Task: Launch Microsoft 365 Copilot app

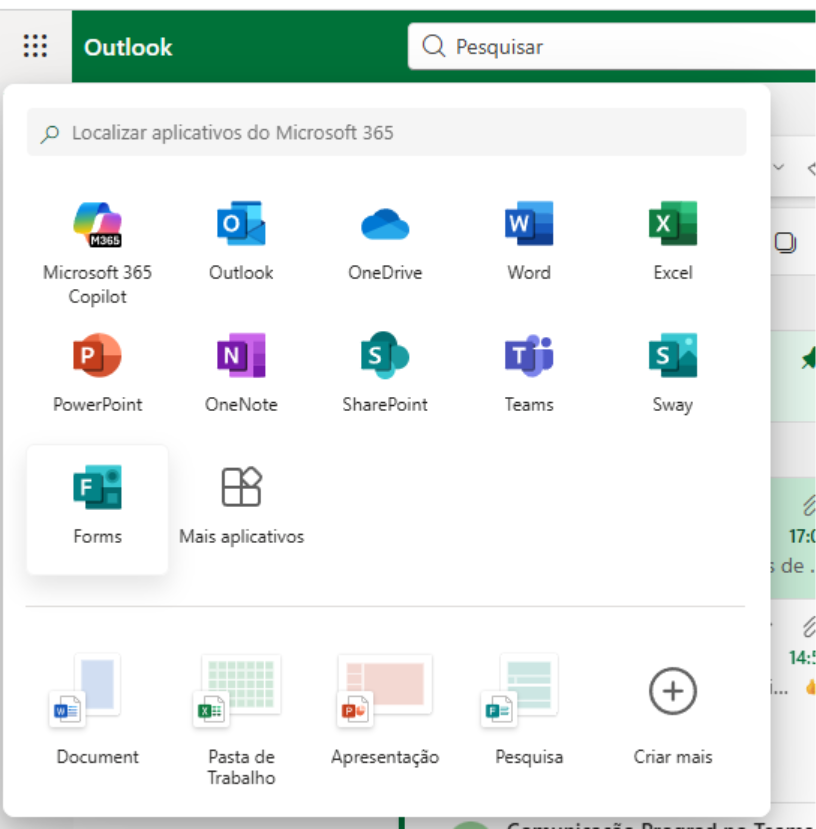Action: click(97, 240)
